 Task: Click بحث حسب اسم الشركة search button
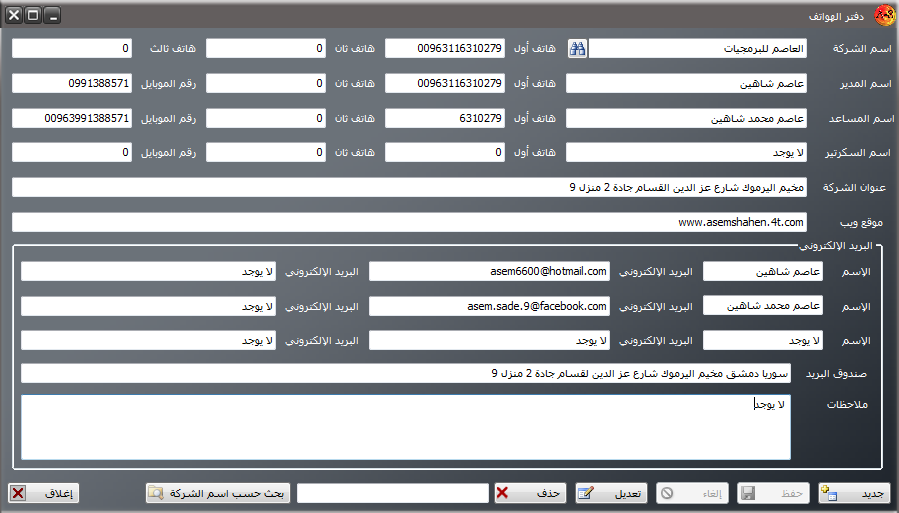click(218, 493)
